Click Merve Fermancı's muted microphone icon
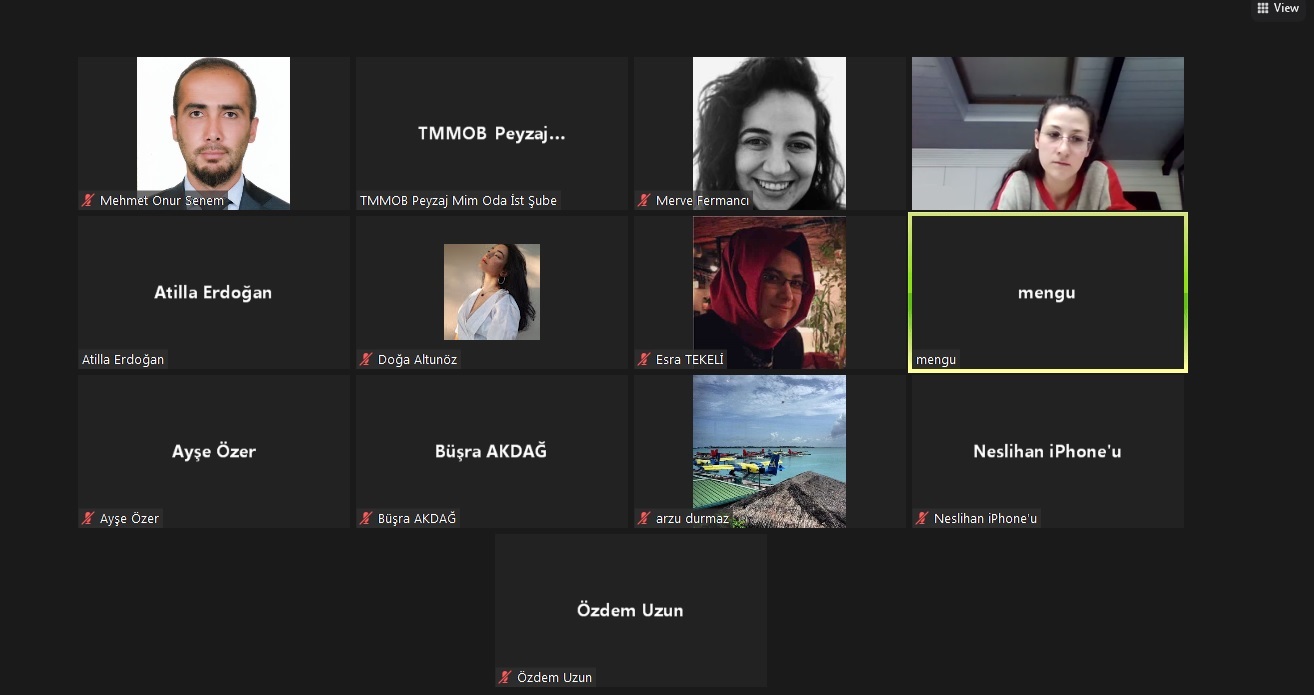 pos(645,201)
